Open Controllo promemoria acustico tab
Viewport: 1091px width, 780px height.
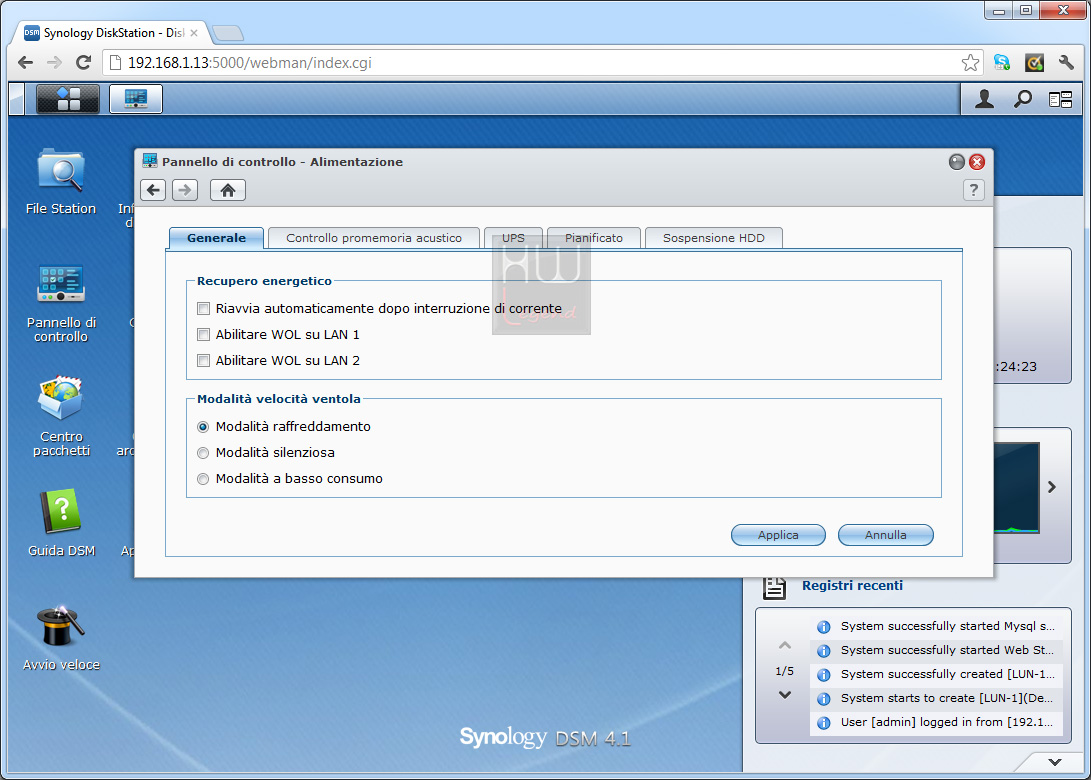pos(374,238)
